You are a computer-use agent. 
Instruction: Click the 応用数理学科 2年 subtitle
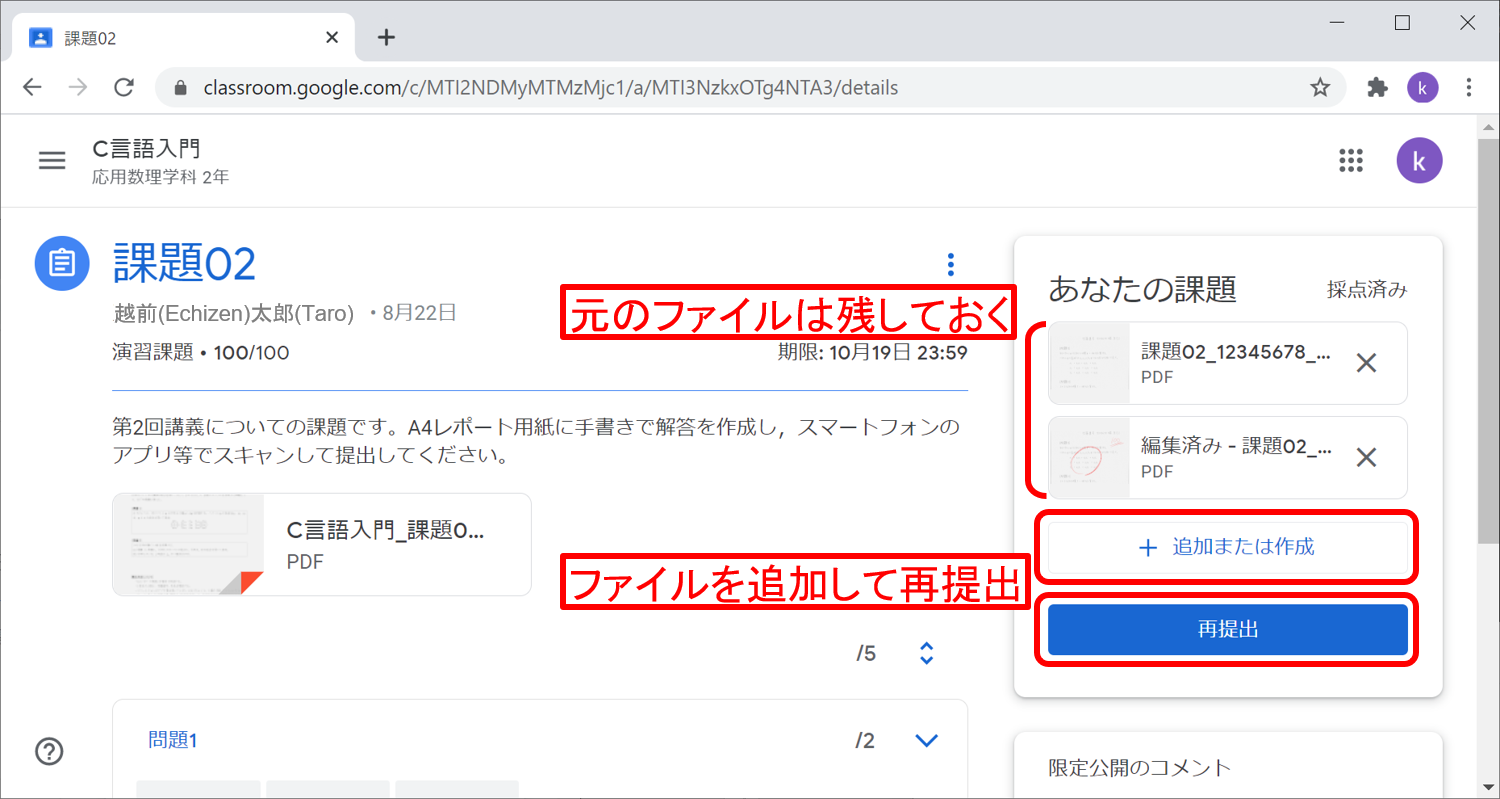[x=161, y=178]
